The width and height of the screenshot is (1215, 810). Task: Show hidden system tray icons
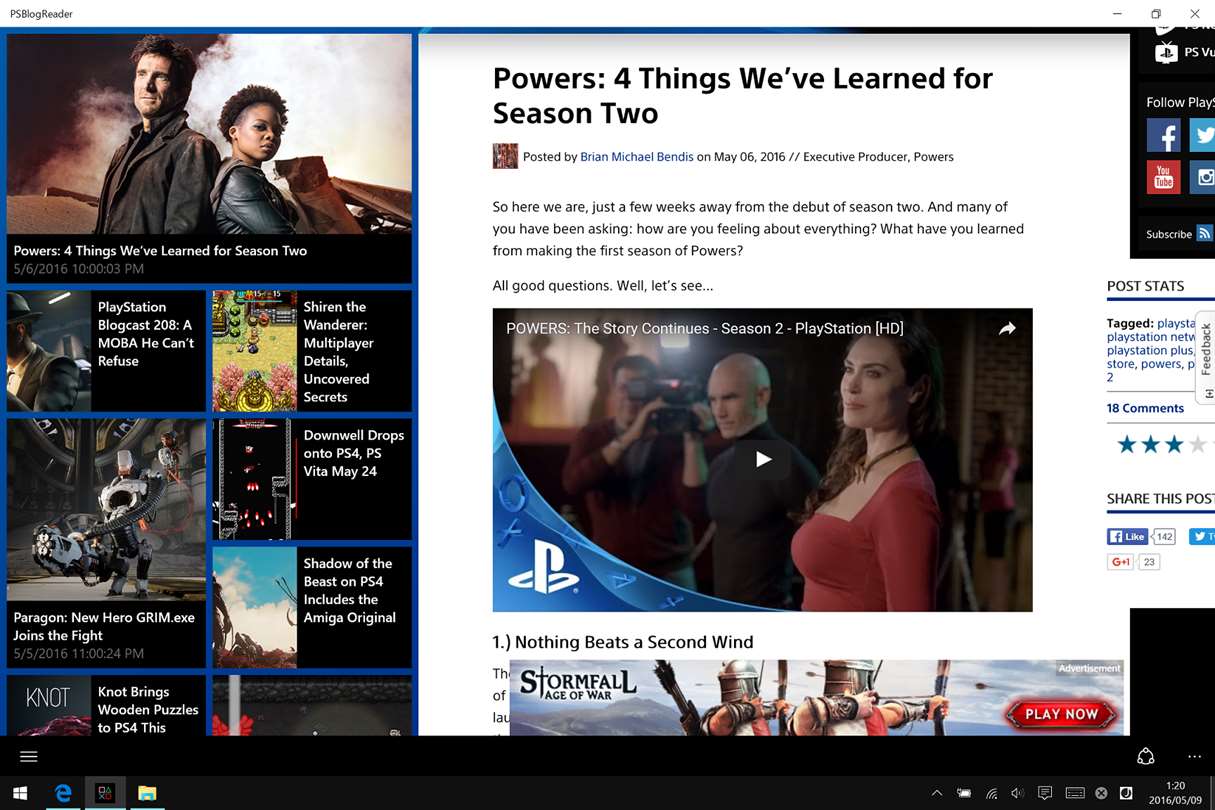936,793
